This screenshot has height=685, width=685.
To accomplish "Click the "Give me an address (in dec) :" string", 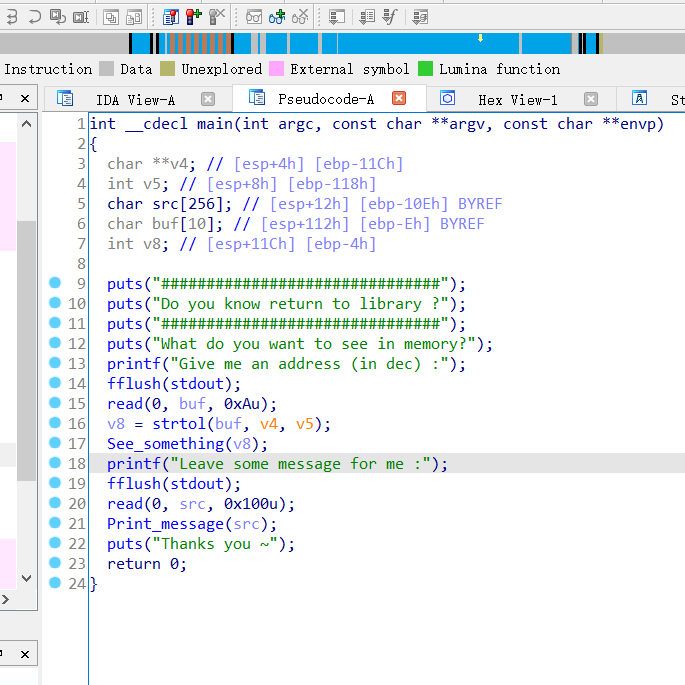I will pos(309,364).
